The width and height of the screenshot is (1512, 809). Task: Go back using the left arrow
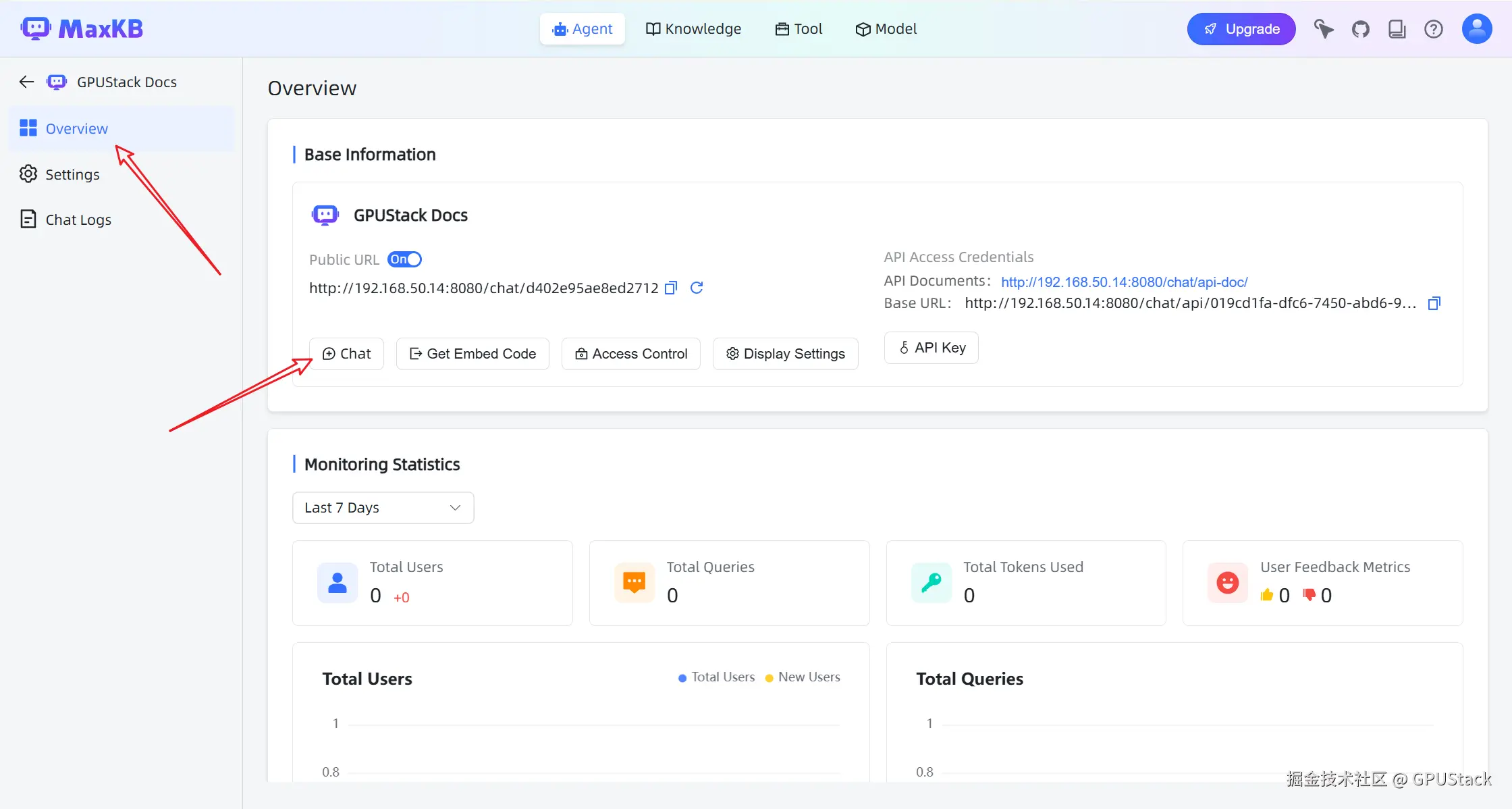(x=26, y=82)
